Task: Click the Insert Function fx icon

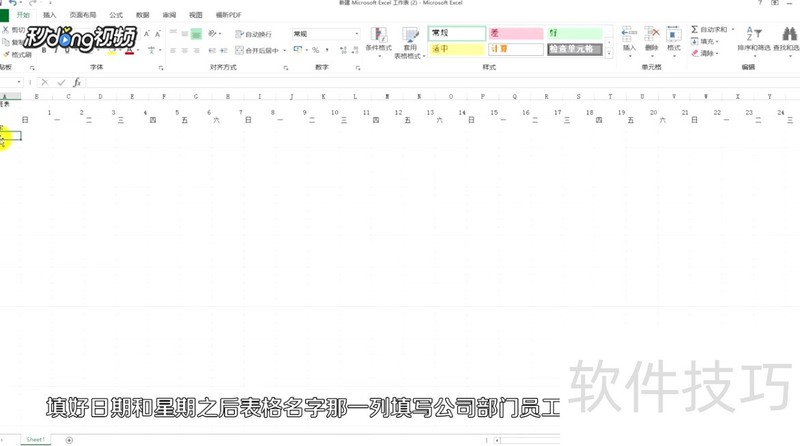Action: point(77,82)
